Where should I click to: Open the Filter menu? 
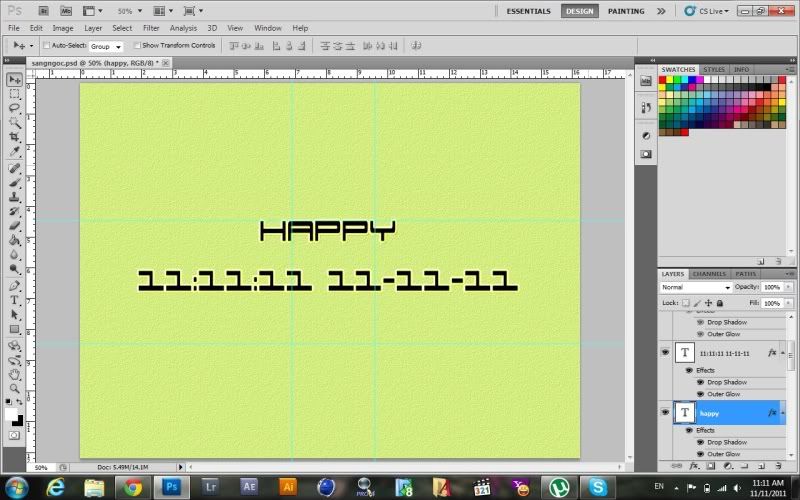point(151,28)
